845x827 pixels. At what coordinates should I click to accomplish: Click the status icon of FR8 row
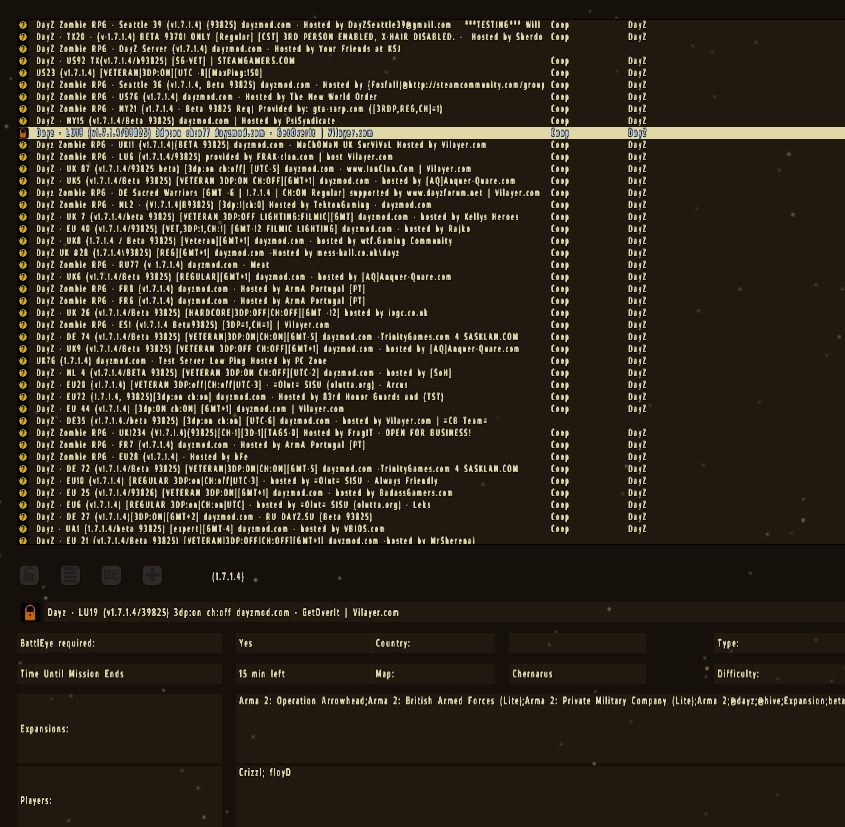click(x=23, y=289)
